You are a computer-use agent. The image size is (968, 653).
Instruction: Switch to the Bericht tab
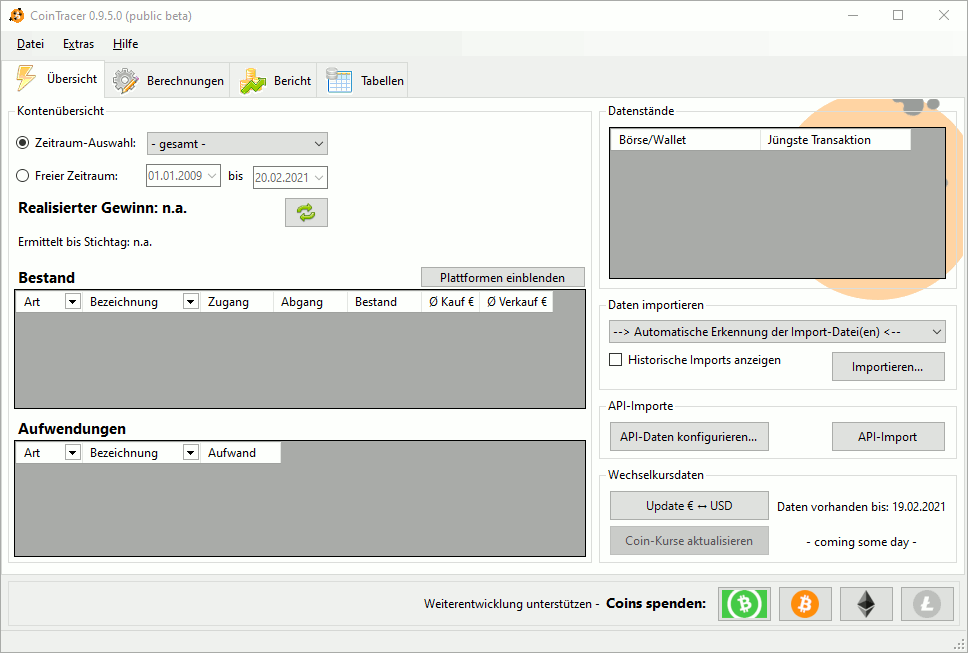[273, 81]
